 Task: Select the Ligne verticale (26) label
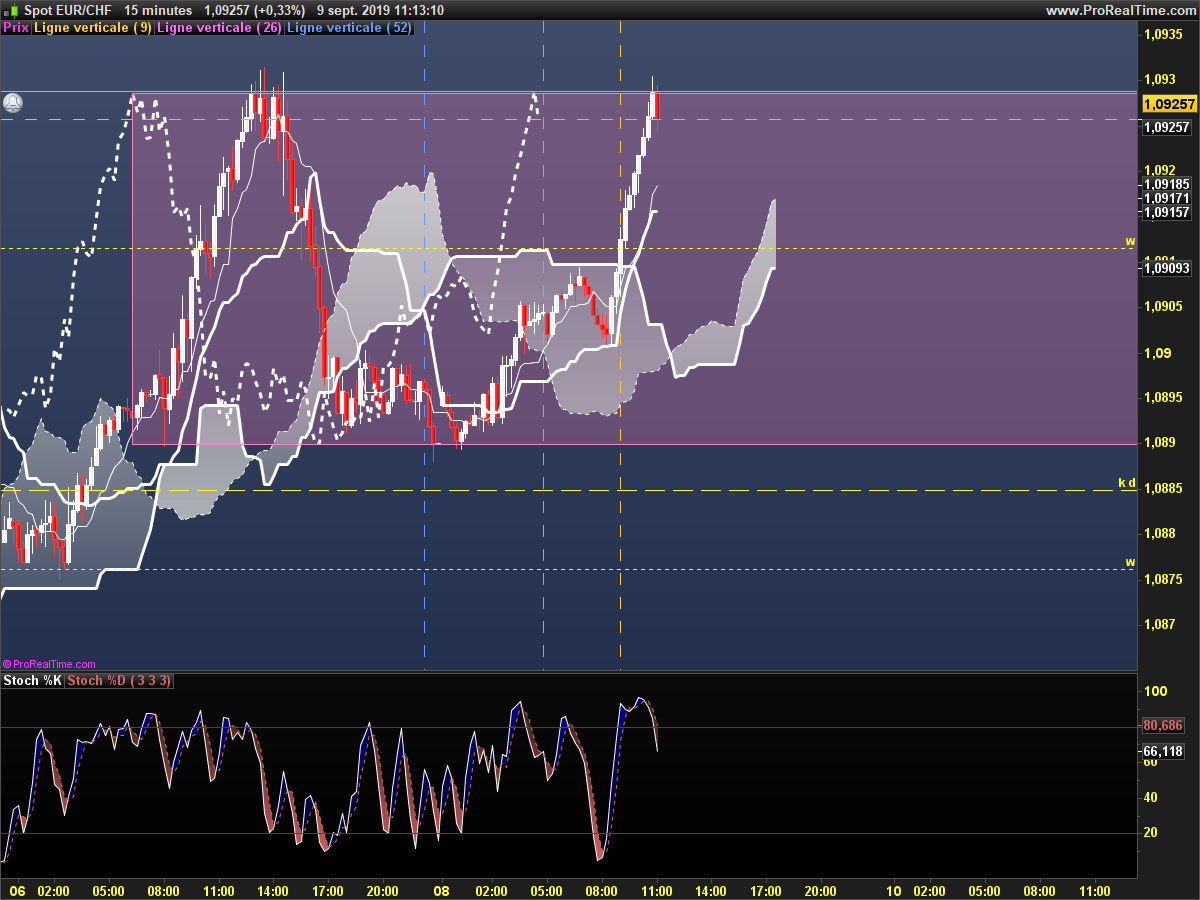pyautogui.click(x=220, y=27)
